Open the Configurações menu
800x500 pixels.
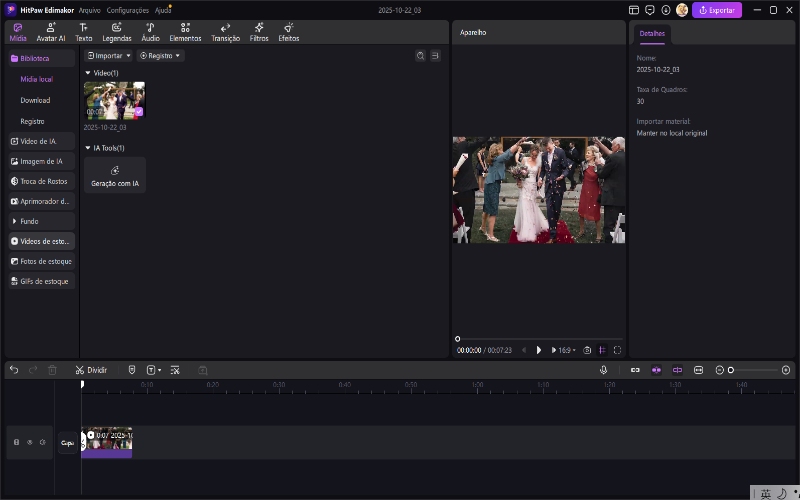127,10
